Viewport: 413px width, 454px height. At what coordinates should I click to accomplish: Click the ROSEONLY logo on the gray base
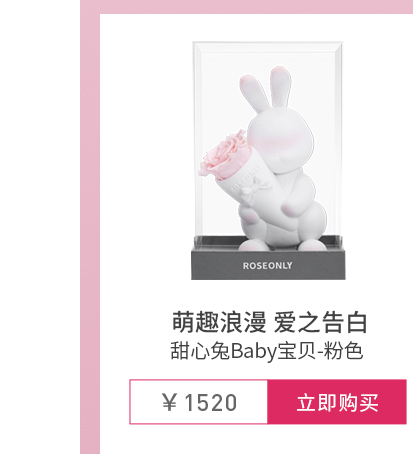267,266
